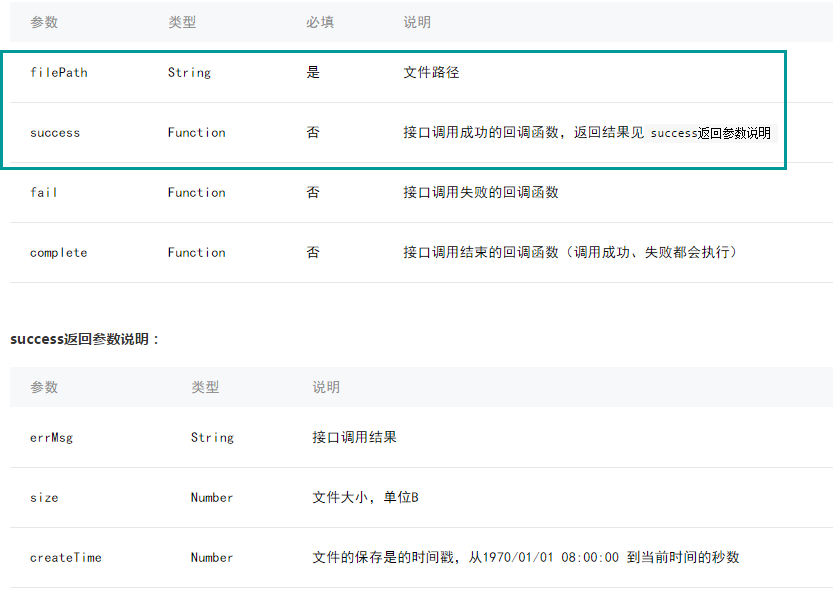Click 'Function' type in success row
The image size is (833, 594).
pos(197,132)
